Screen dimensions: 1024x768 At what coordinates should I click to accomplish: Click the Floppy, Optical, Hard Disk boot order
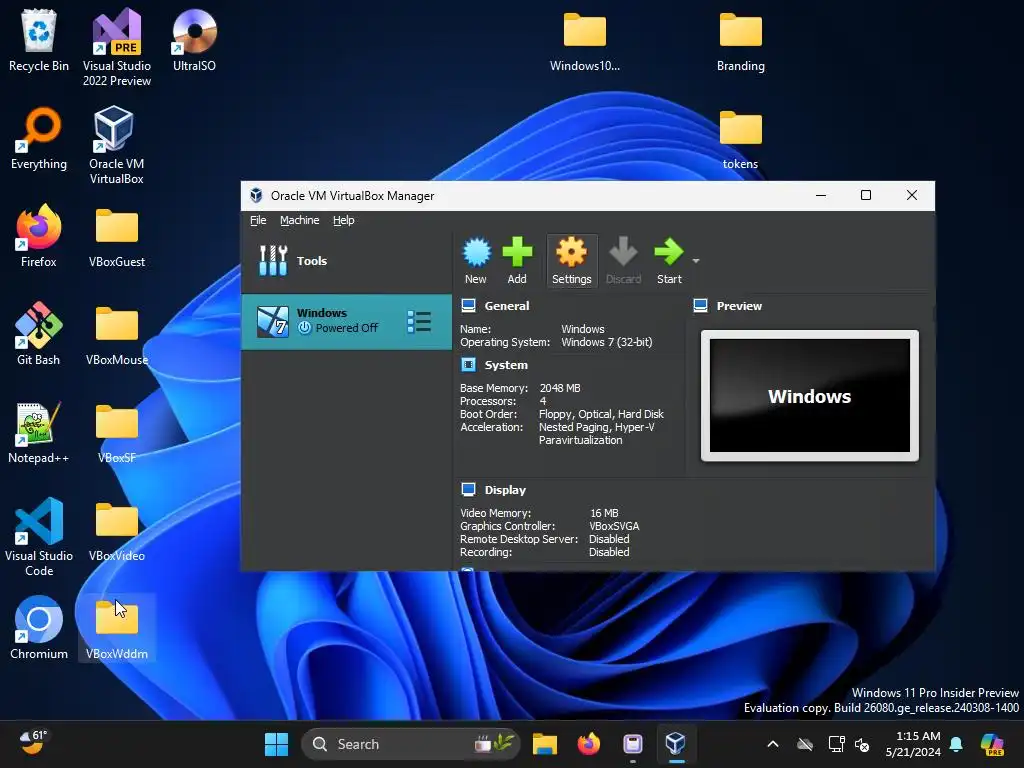point(601,414)
